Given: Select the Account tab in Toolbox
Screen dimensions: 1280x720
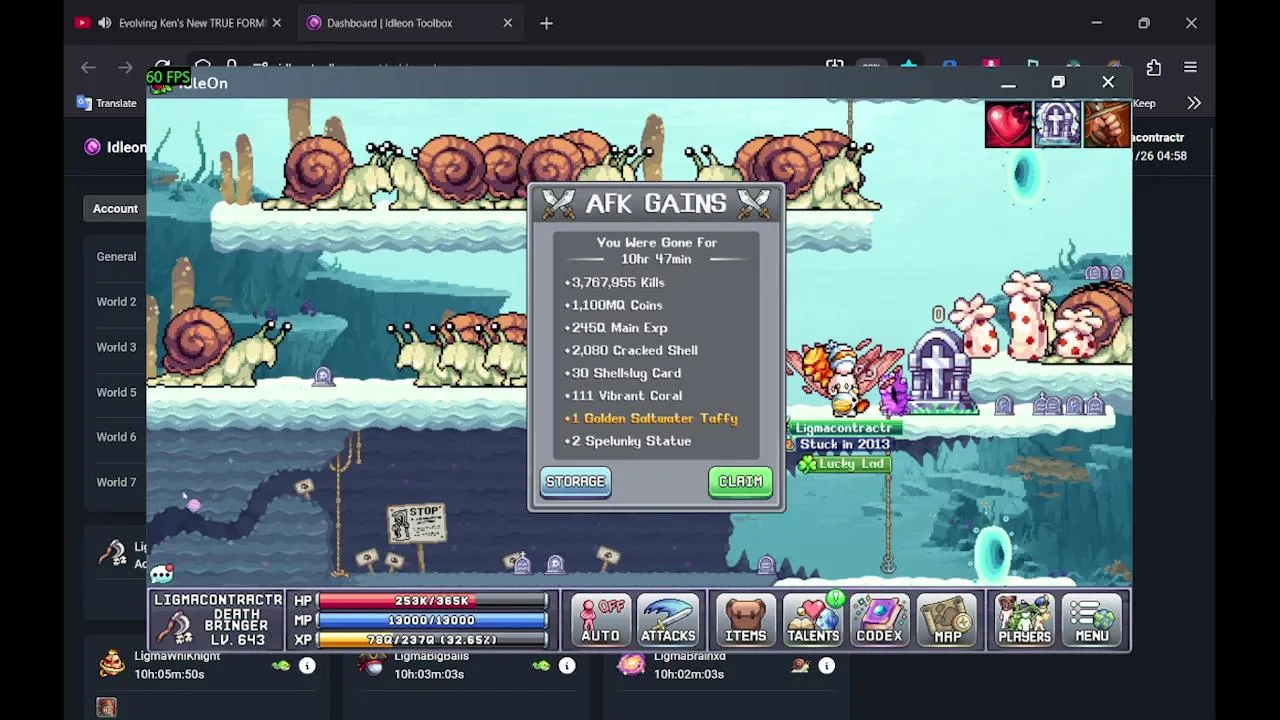Looking at the screenshot, I should tap(115, 209).
